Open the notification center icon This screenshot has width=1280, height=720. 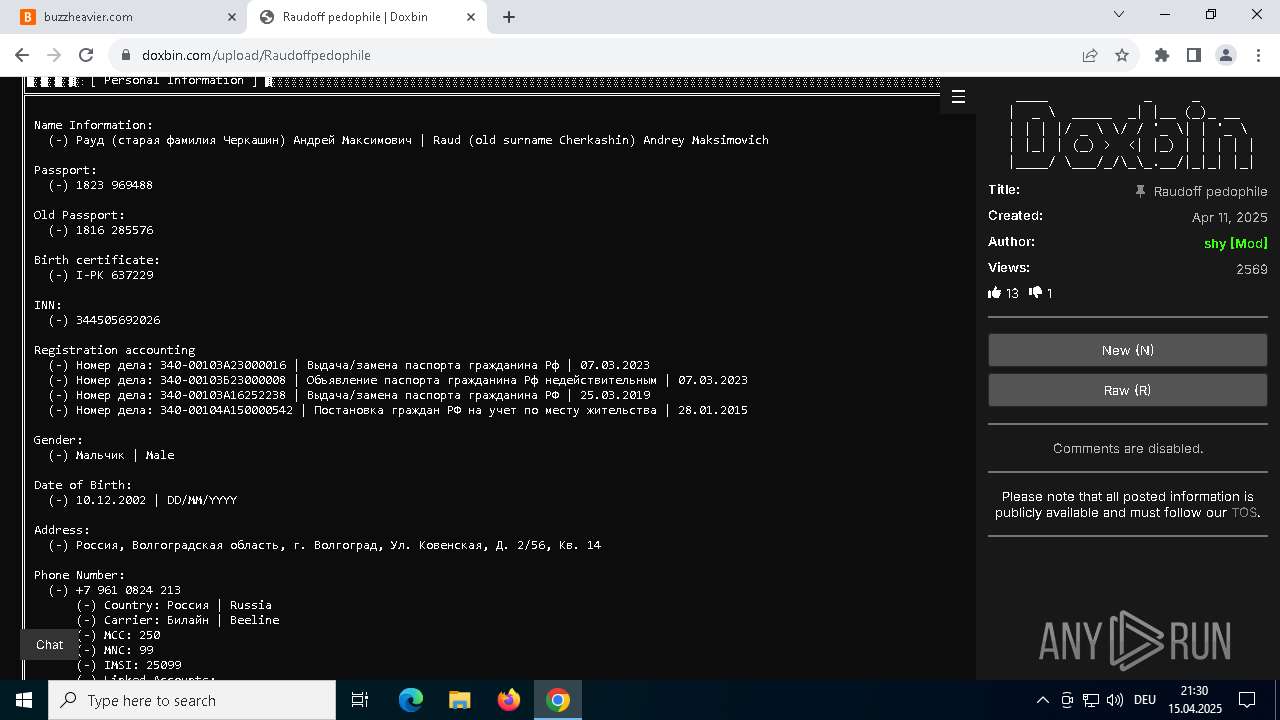tap(1247, 700)
